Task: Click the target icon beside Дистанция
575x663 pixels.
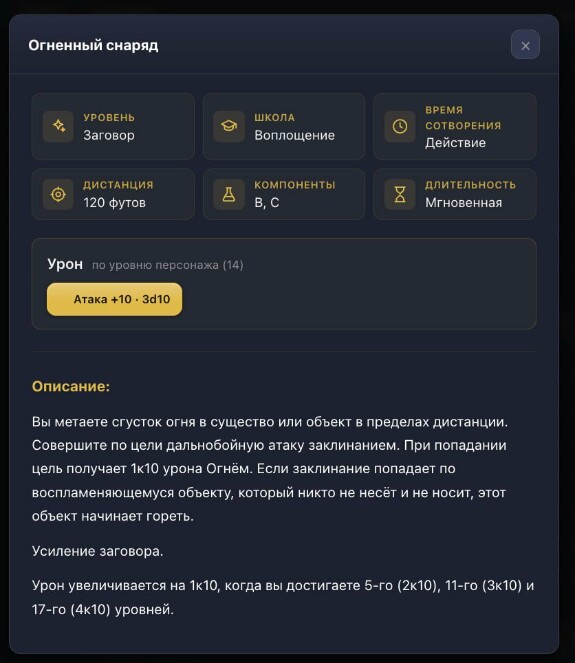Action: coord(58,194)
